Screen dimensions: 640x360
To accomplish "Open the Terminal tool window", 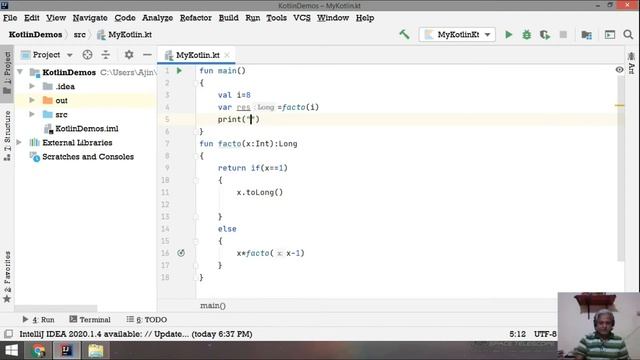I will [90, 320].
